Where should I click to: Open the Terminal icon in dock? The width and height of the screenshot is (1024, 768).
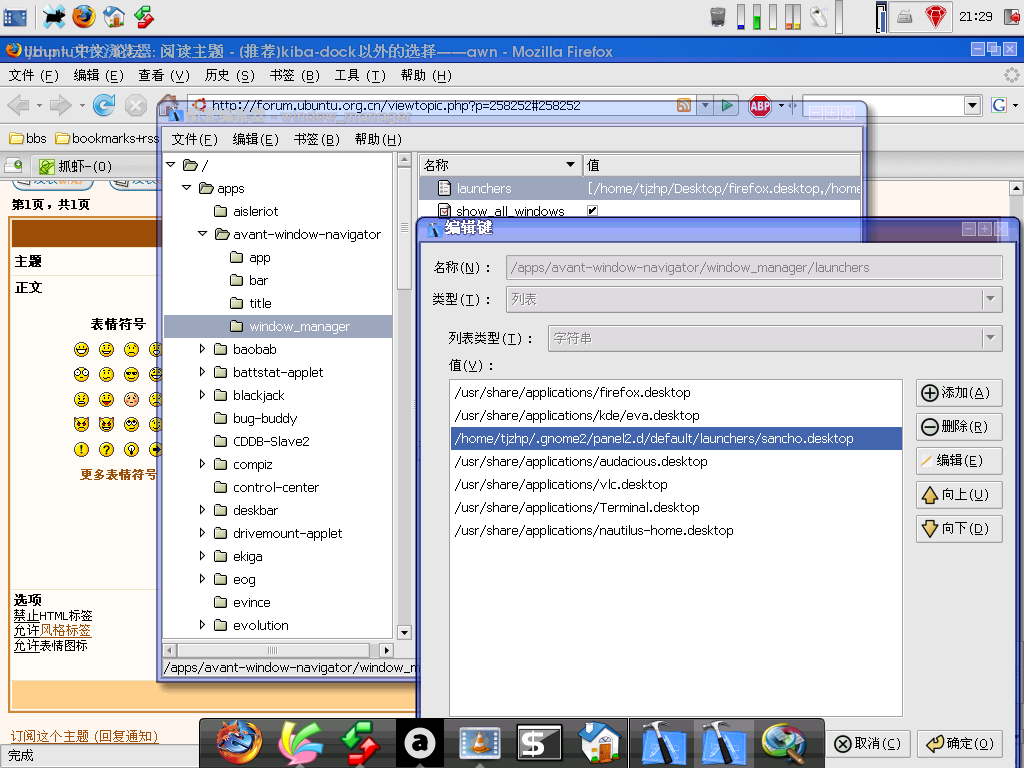[539, 743]
